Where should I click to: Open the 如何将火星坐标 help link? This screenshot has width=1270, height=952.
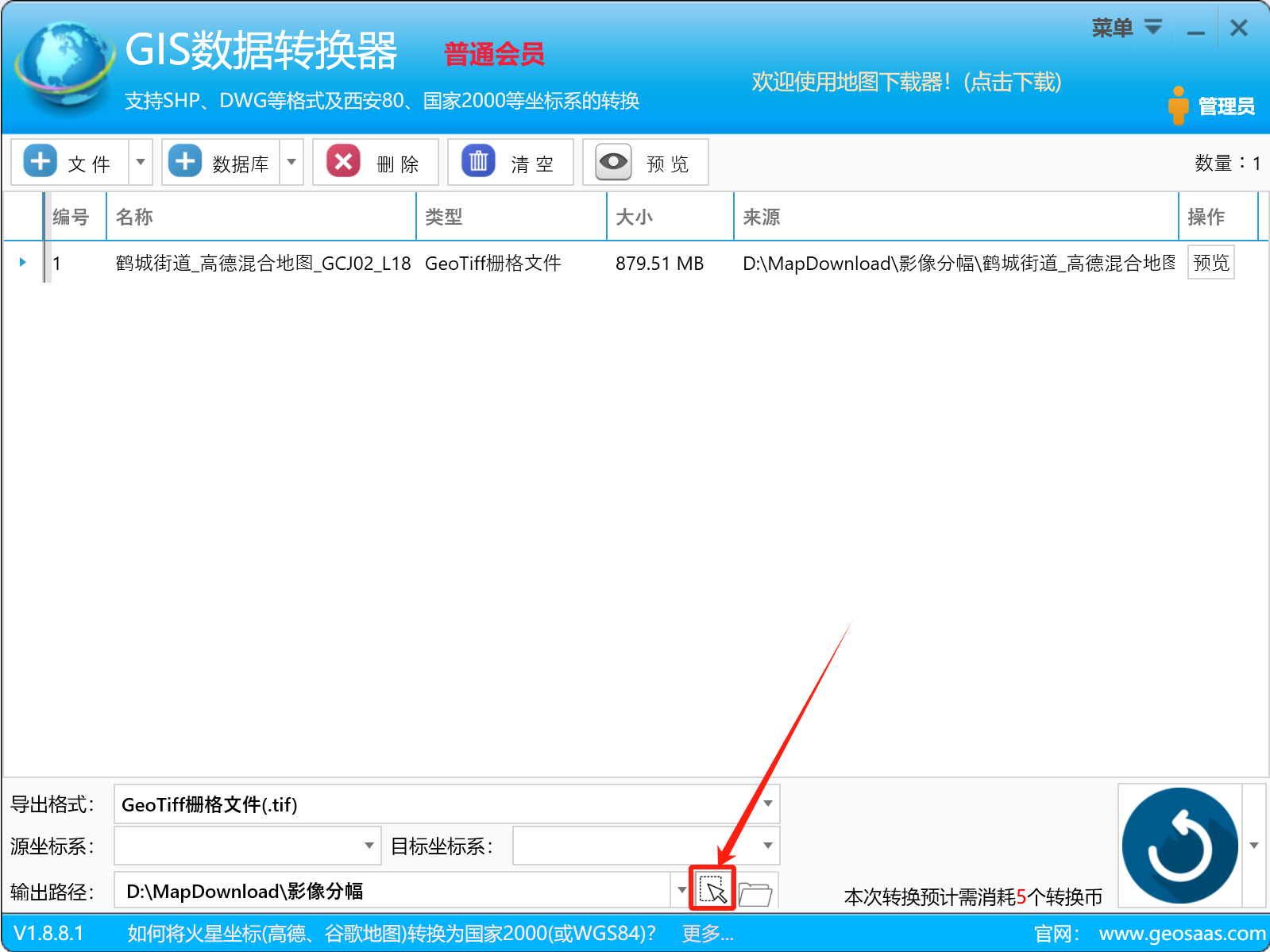392,933
